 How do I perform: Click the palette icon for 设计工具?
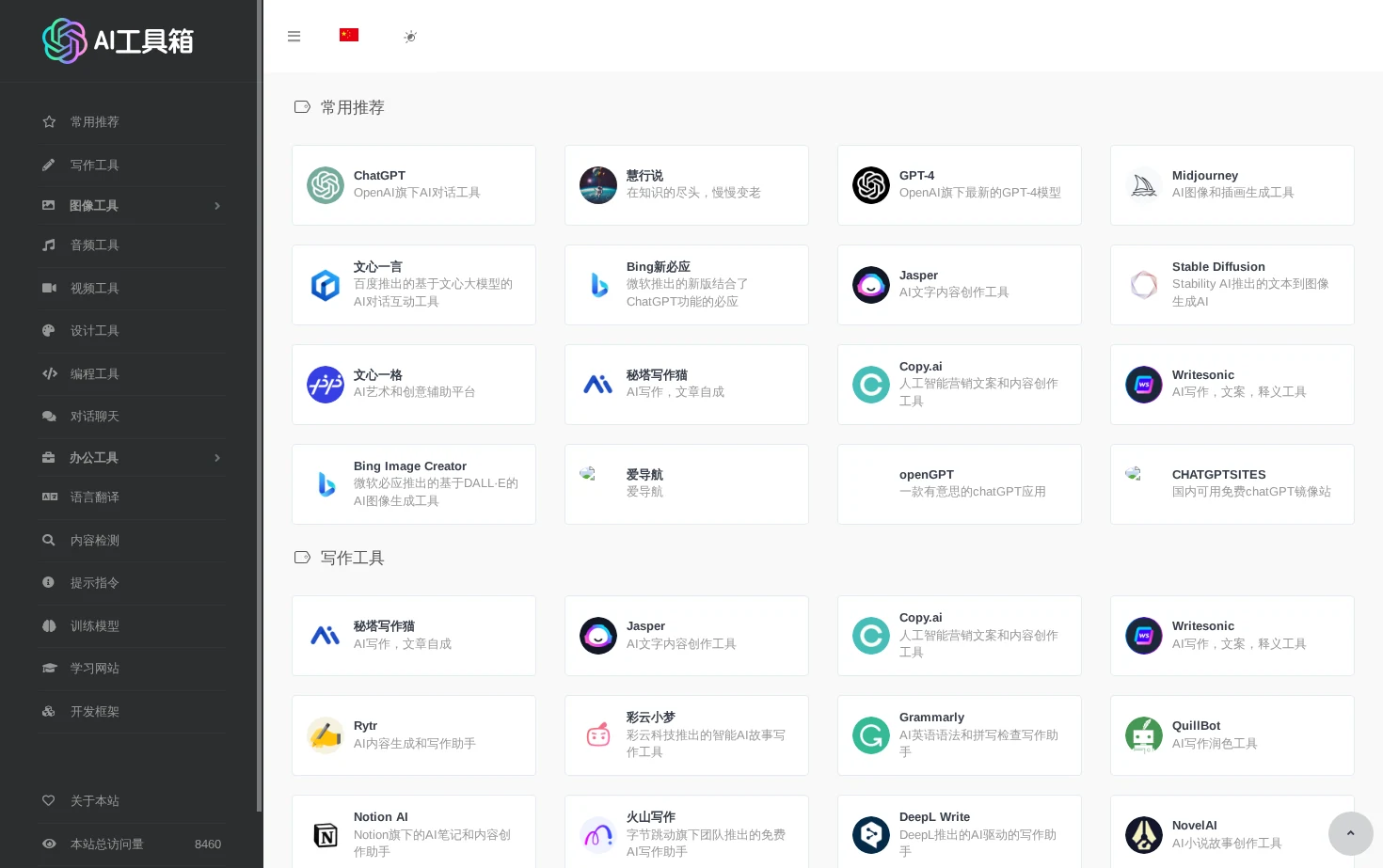[49, 331]
